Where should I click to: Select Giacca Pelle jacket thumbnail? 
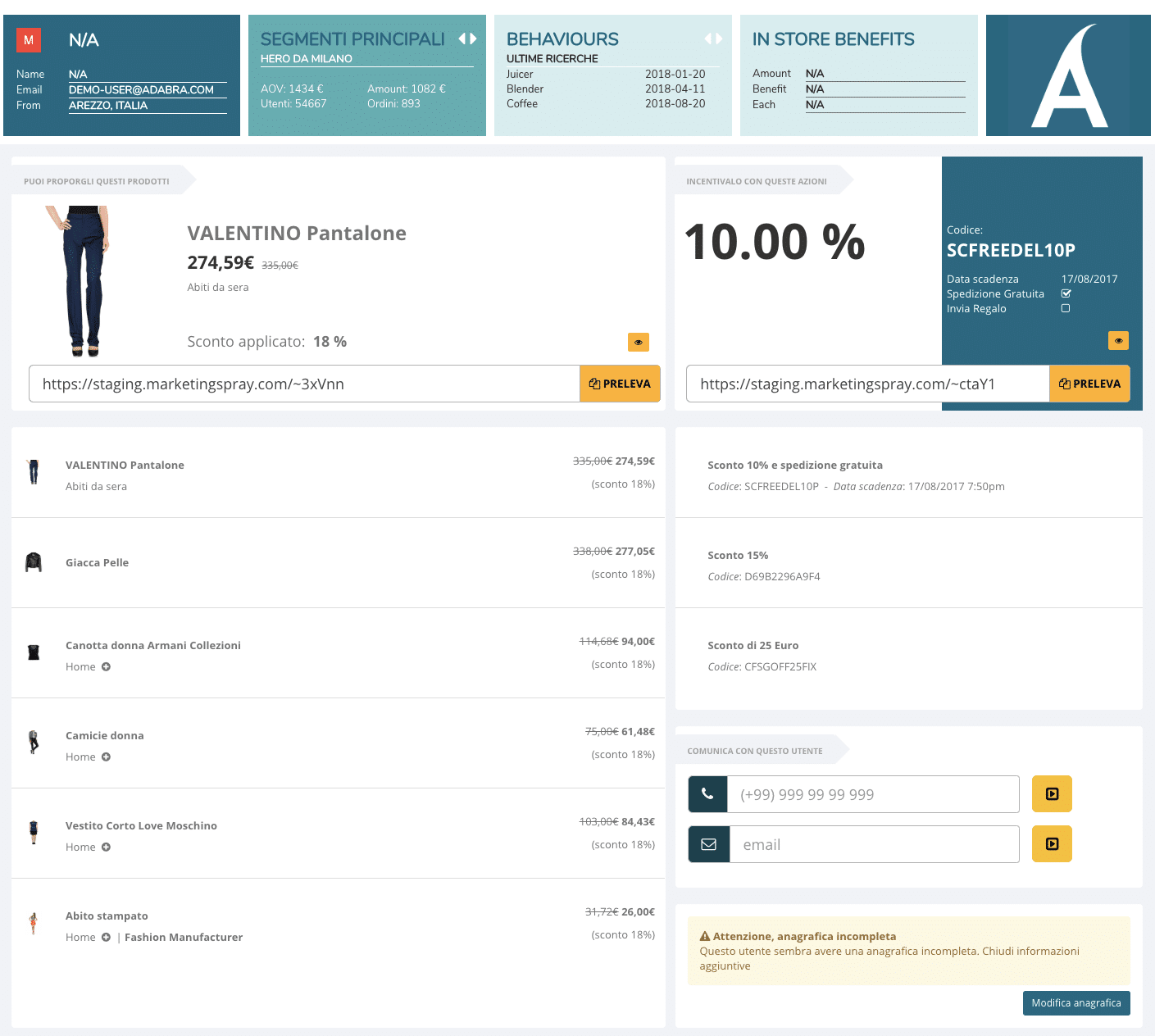(34, 562)
